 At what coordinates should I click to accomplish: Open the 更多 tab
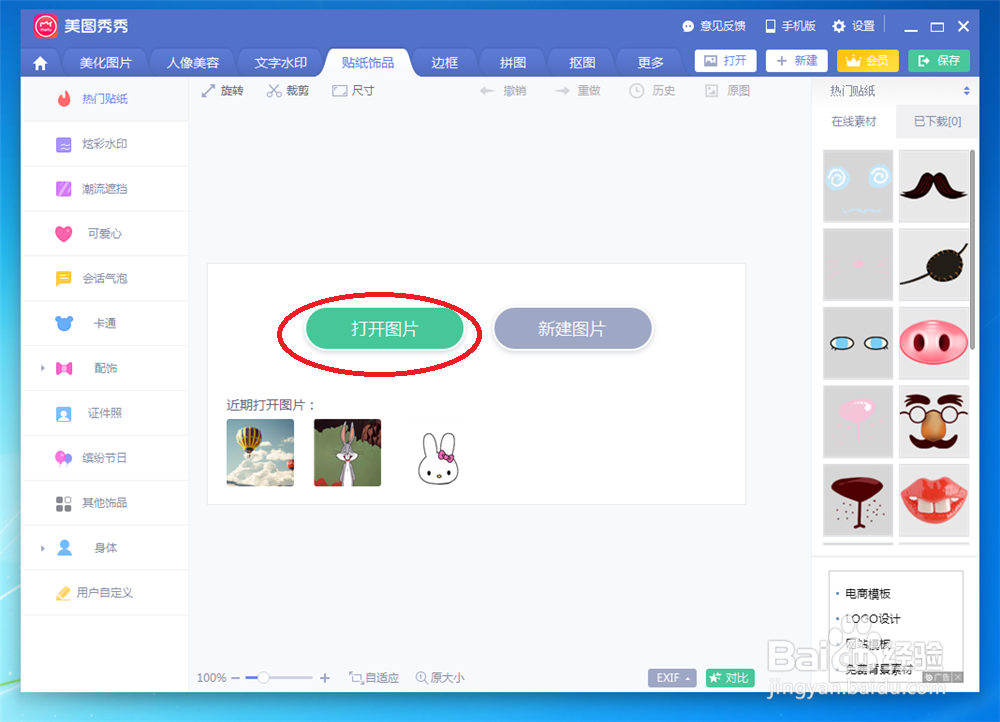651,63
